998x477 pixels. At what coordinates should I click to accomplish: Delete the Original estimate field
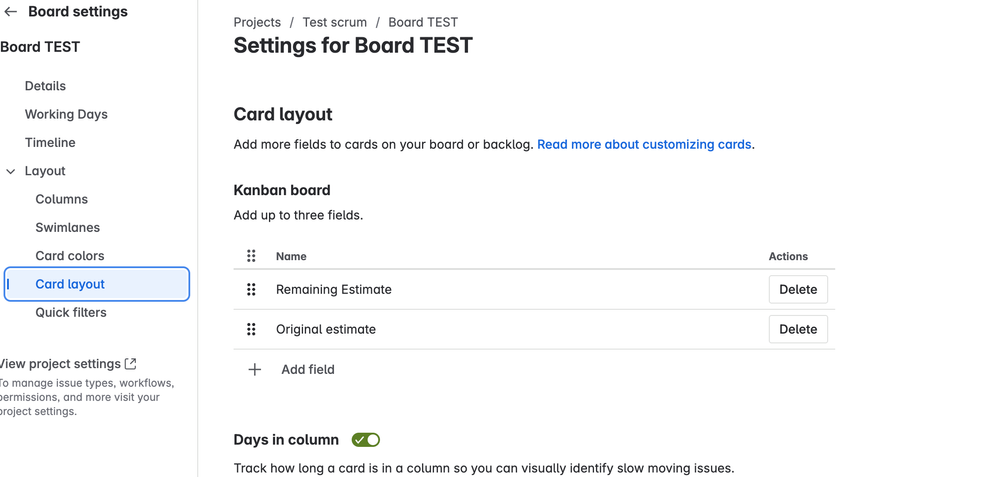click(x=798, y=329)
